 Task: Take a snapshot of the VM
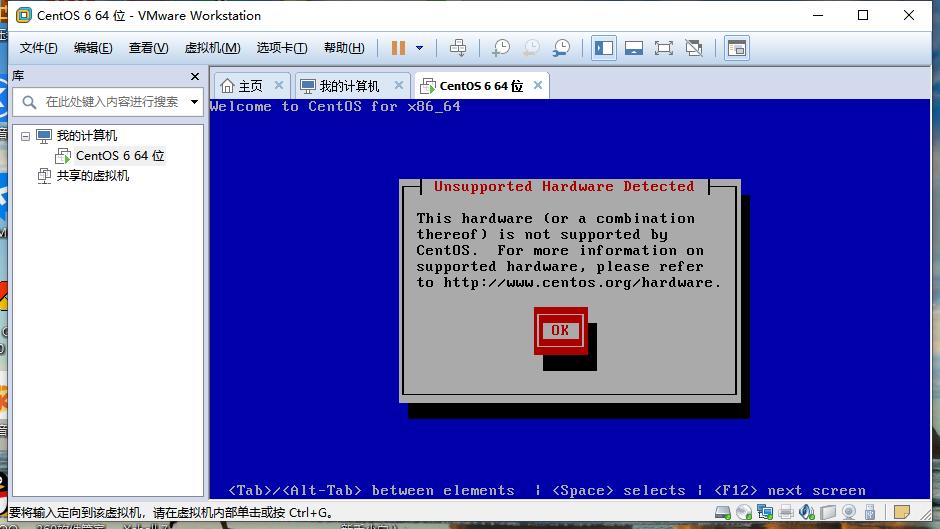pyautogui.click(x=501, y=48)
